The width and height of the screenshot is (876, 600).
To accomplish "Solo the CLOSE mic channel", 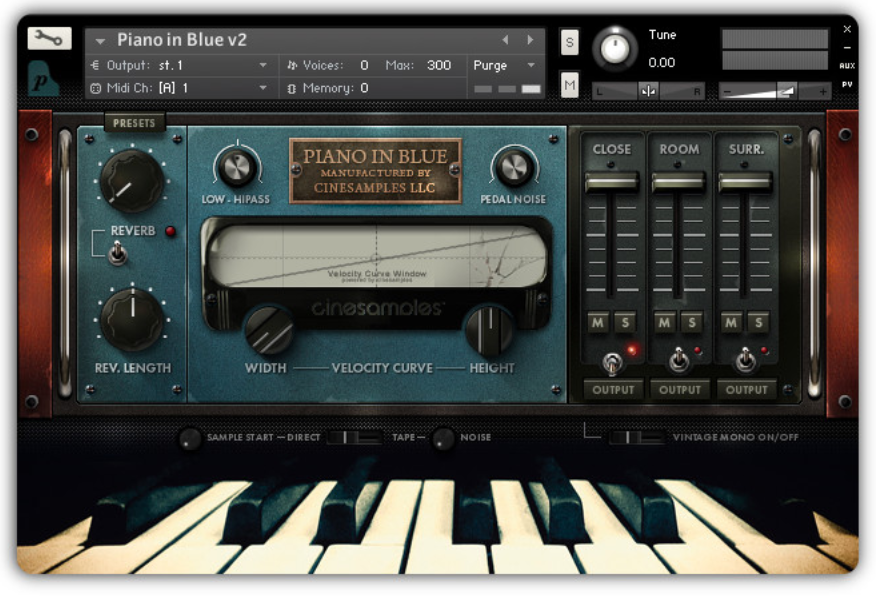I will pos(625,322).
